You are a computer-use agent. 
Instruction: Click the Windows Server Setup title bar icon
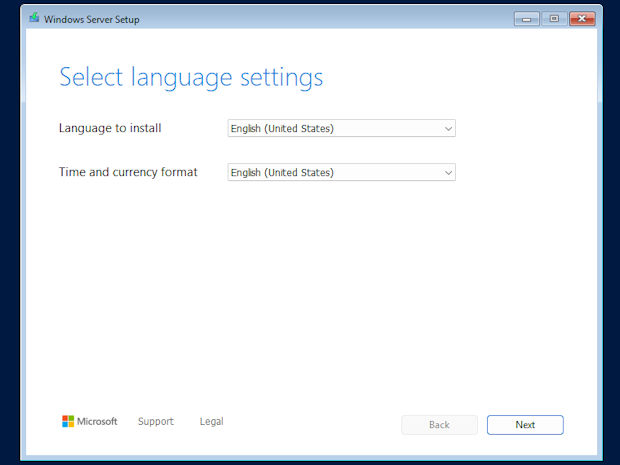(x=34, y=17)
